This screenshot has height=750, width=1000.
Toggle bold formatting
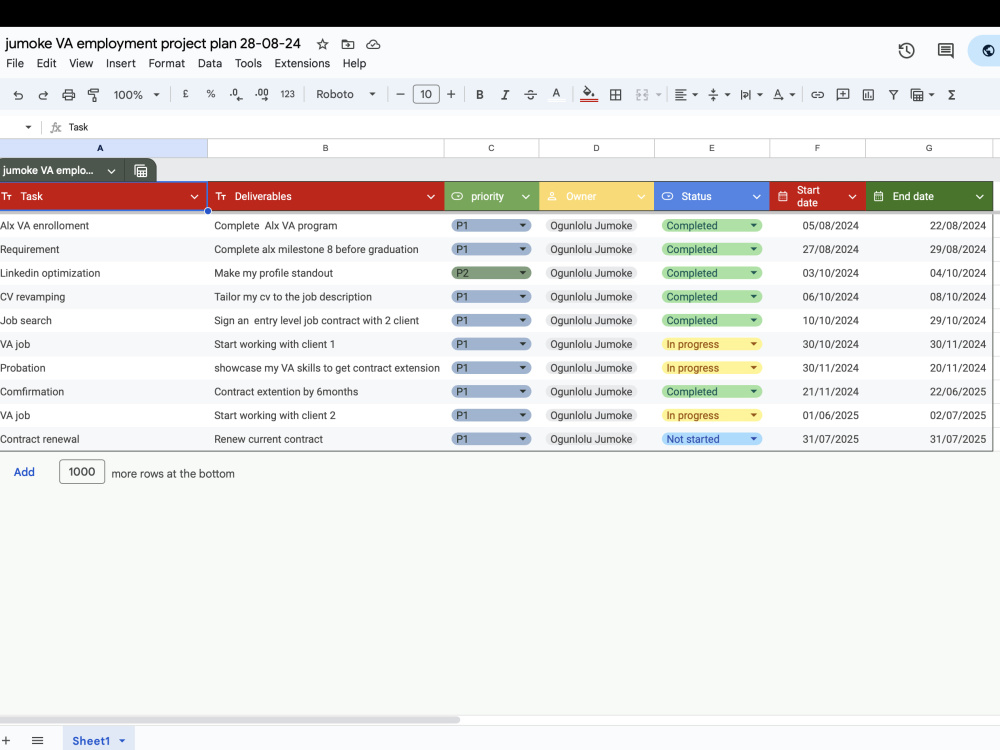click(x=480, y=95)
